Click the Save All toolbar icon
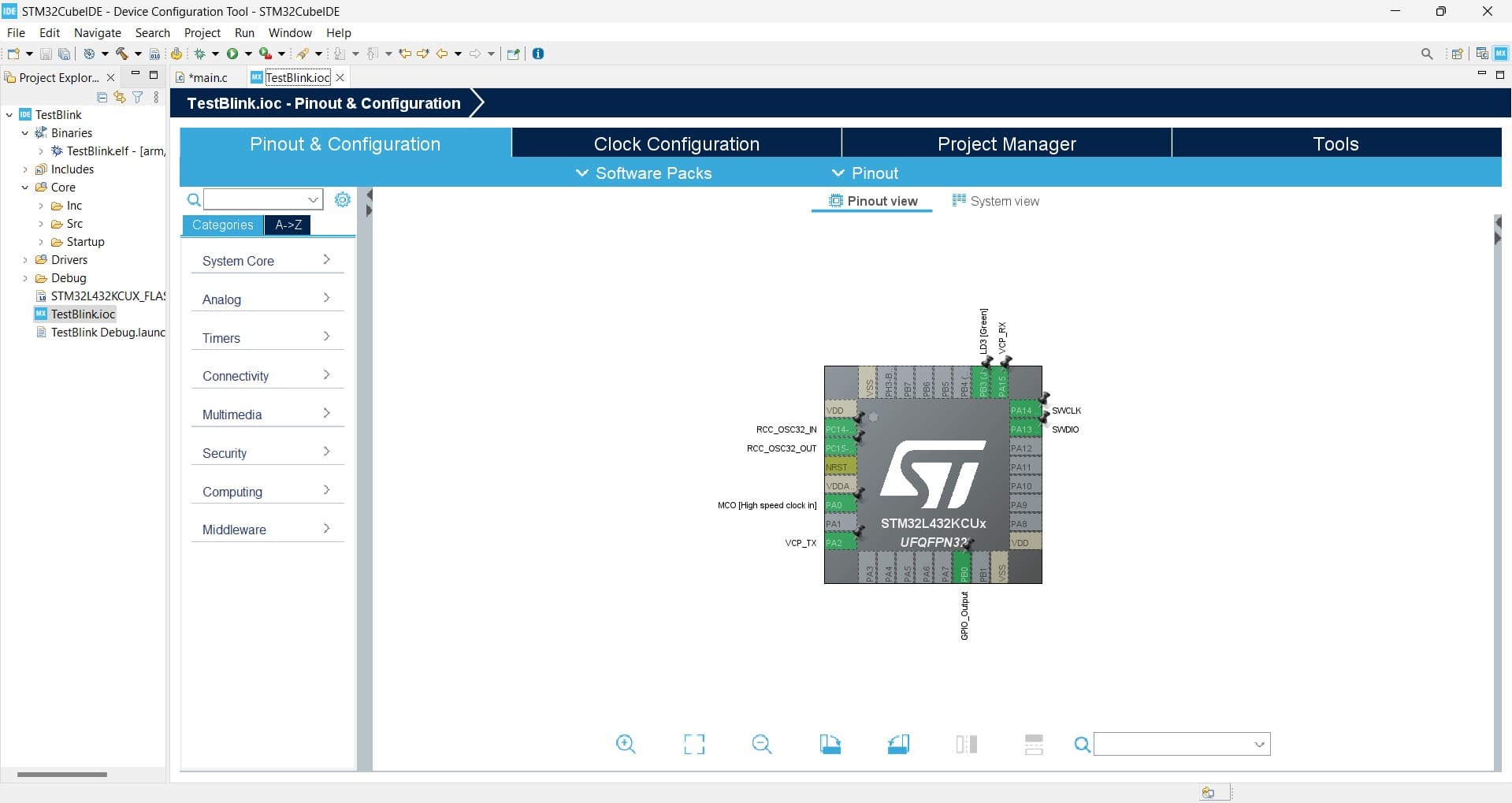This screenshot has height=803, width=1512. [x=65, y=54]
